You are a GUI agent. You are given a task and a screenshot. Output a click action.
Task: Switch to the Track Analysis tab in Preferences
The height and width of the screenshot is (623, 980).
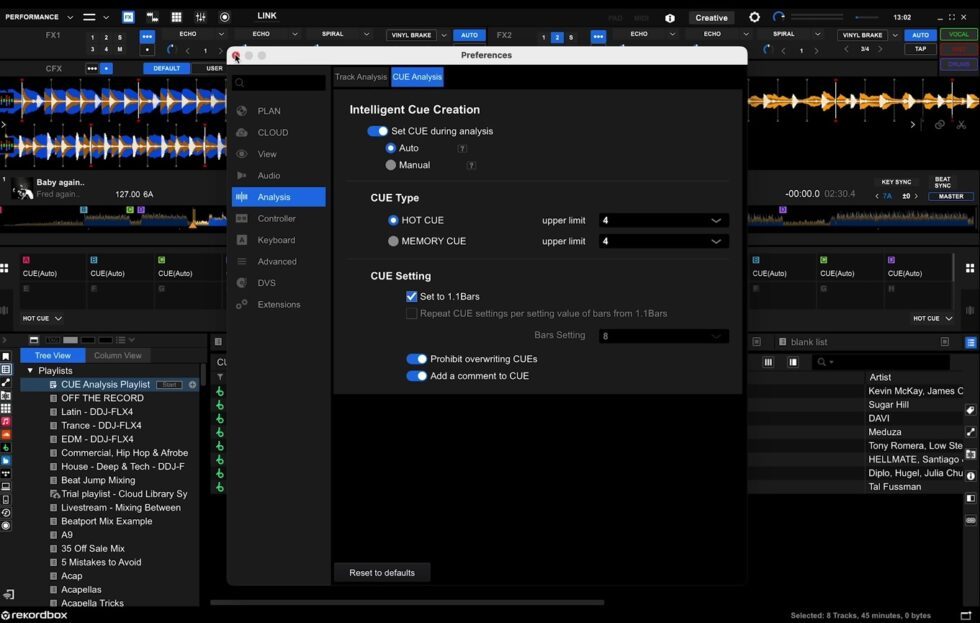(360, 76)
